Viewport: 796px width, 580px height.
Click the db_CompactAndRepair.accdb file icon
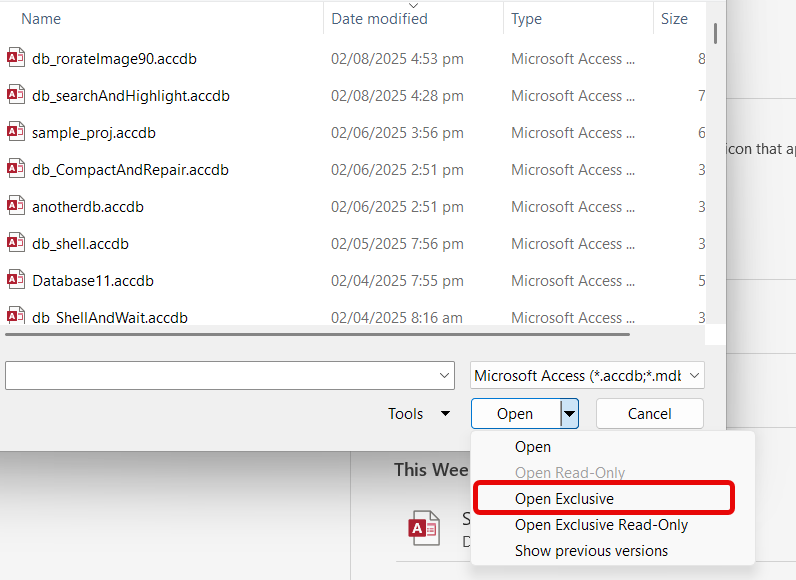pyautogui.click(x=15, y=170)
